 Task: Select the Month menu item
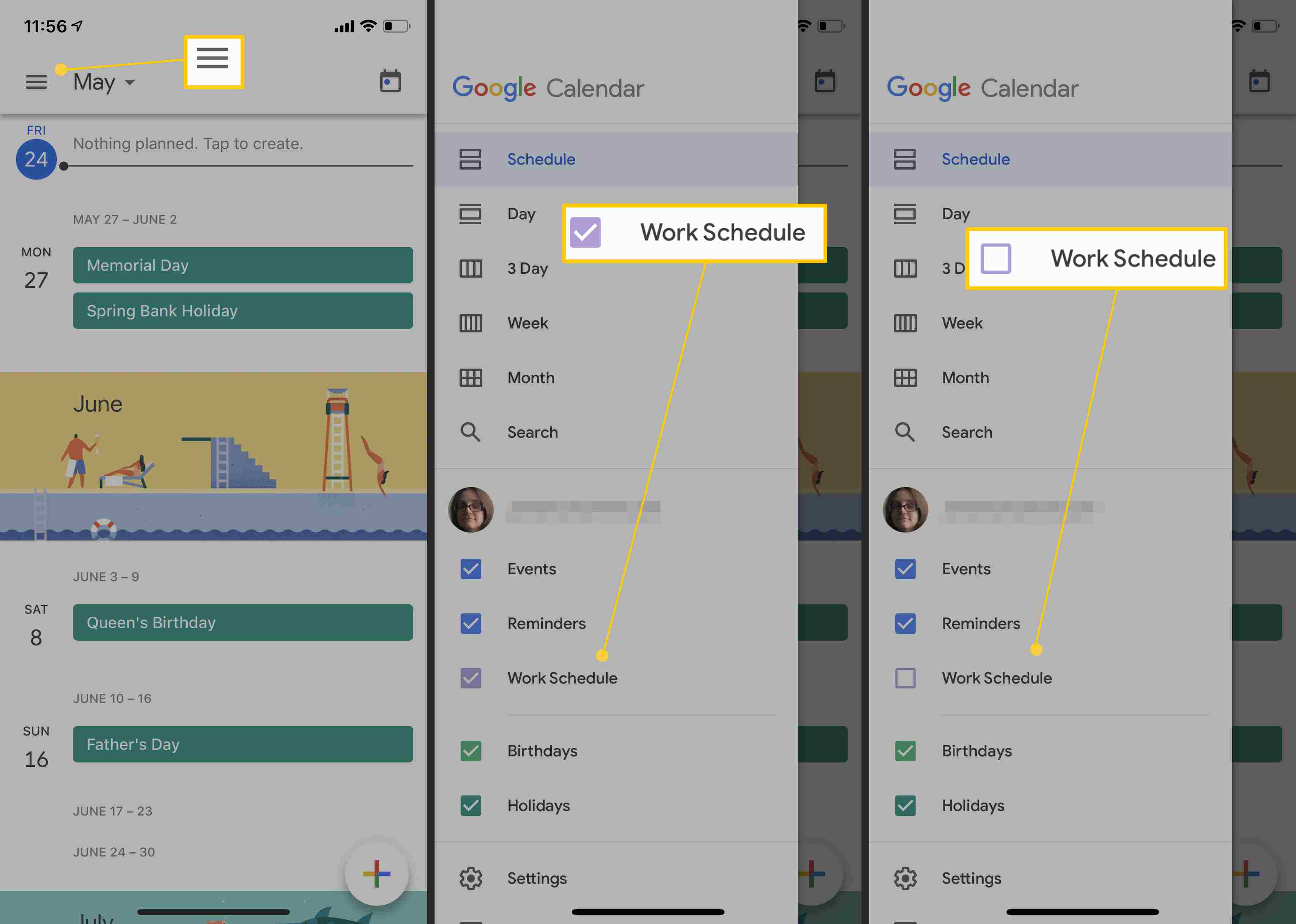[x=531, y=377]
